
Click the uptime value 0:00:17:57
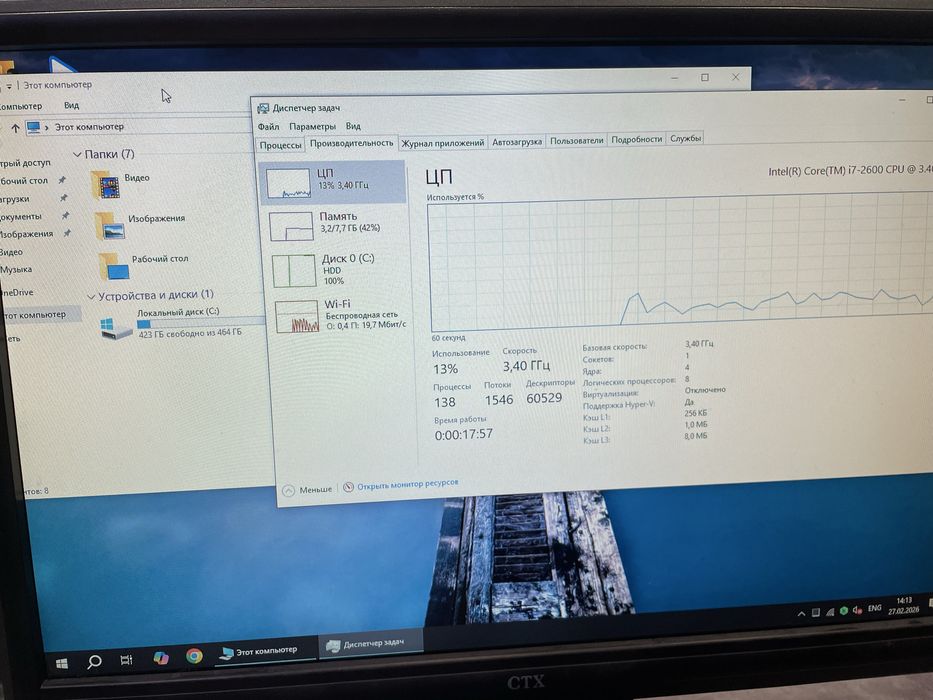pos(464,435)
